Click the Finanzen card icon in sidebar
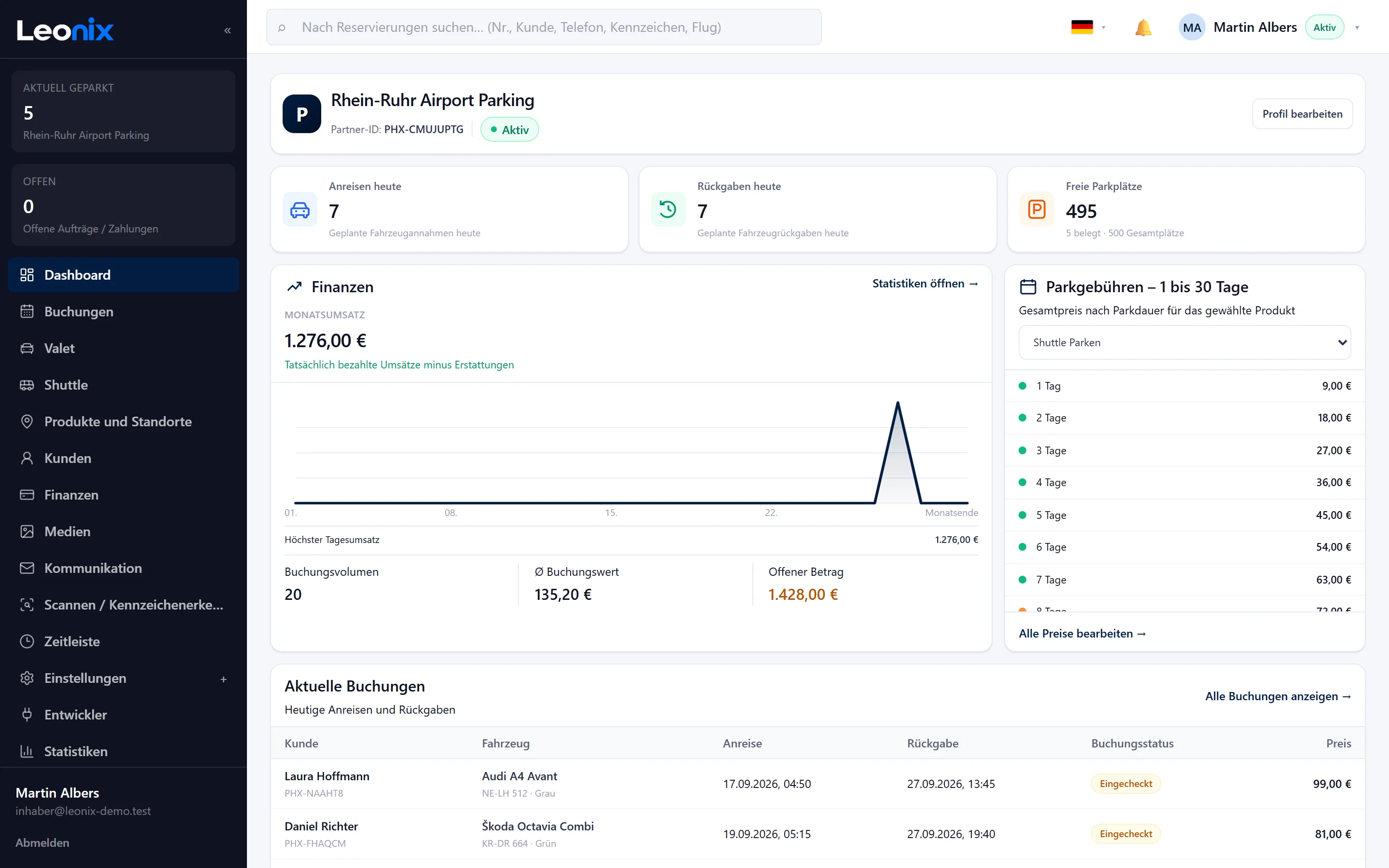 point(27,495)
